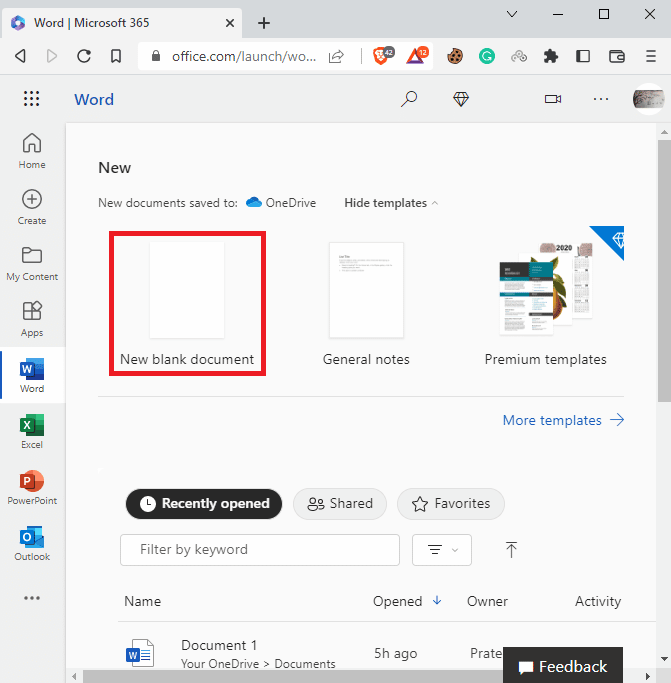This screenshot has width=671, height=683.
Task: Show more apps via sidebar ellipsis
Action: click(x=32, y=598)
